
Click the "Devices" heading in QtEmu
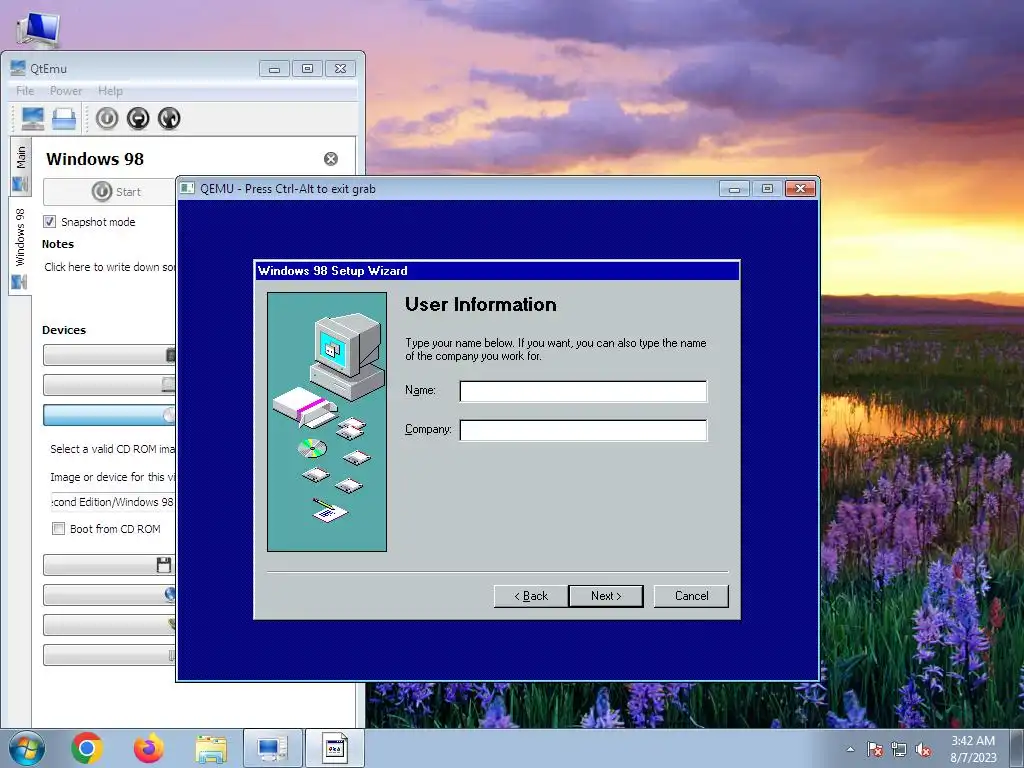pos(64,330)
